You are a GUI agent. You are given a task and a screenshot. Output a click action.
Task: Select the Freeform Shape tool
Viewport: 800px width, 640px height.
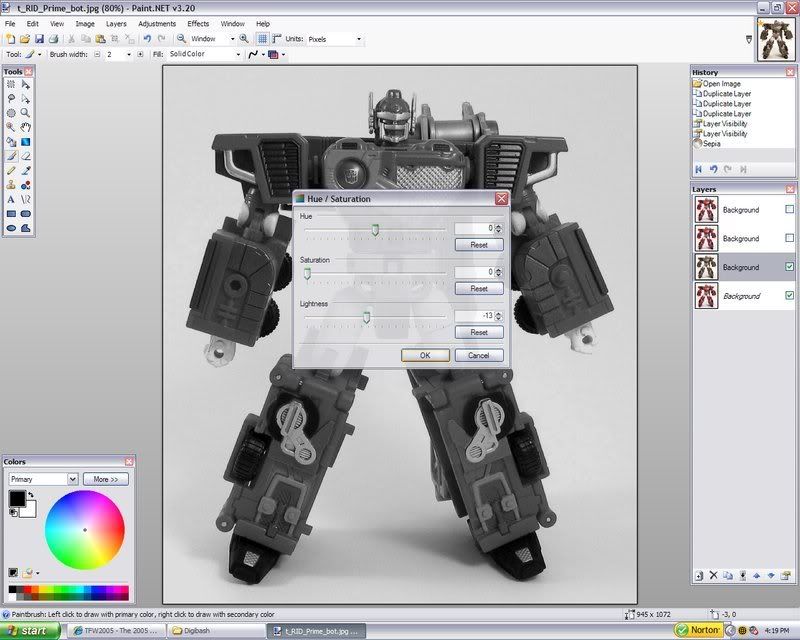(x=26, y=228)
